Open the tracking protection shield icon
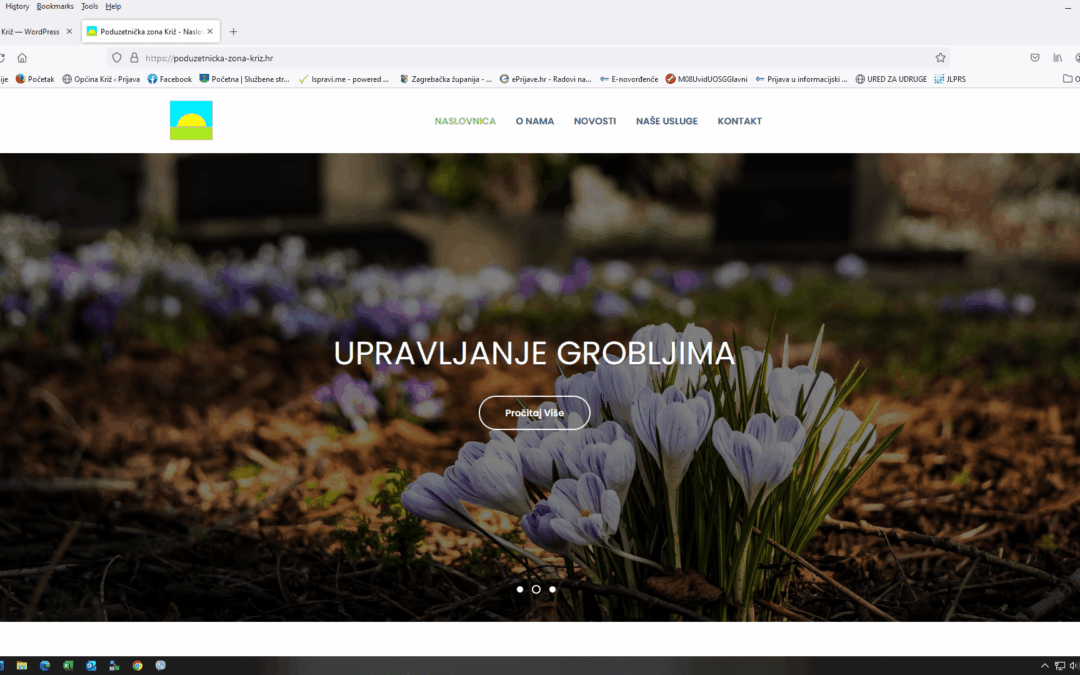 point(117,58)
